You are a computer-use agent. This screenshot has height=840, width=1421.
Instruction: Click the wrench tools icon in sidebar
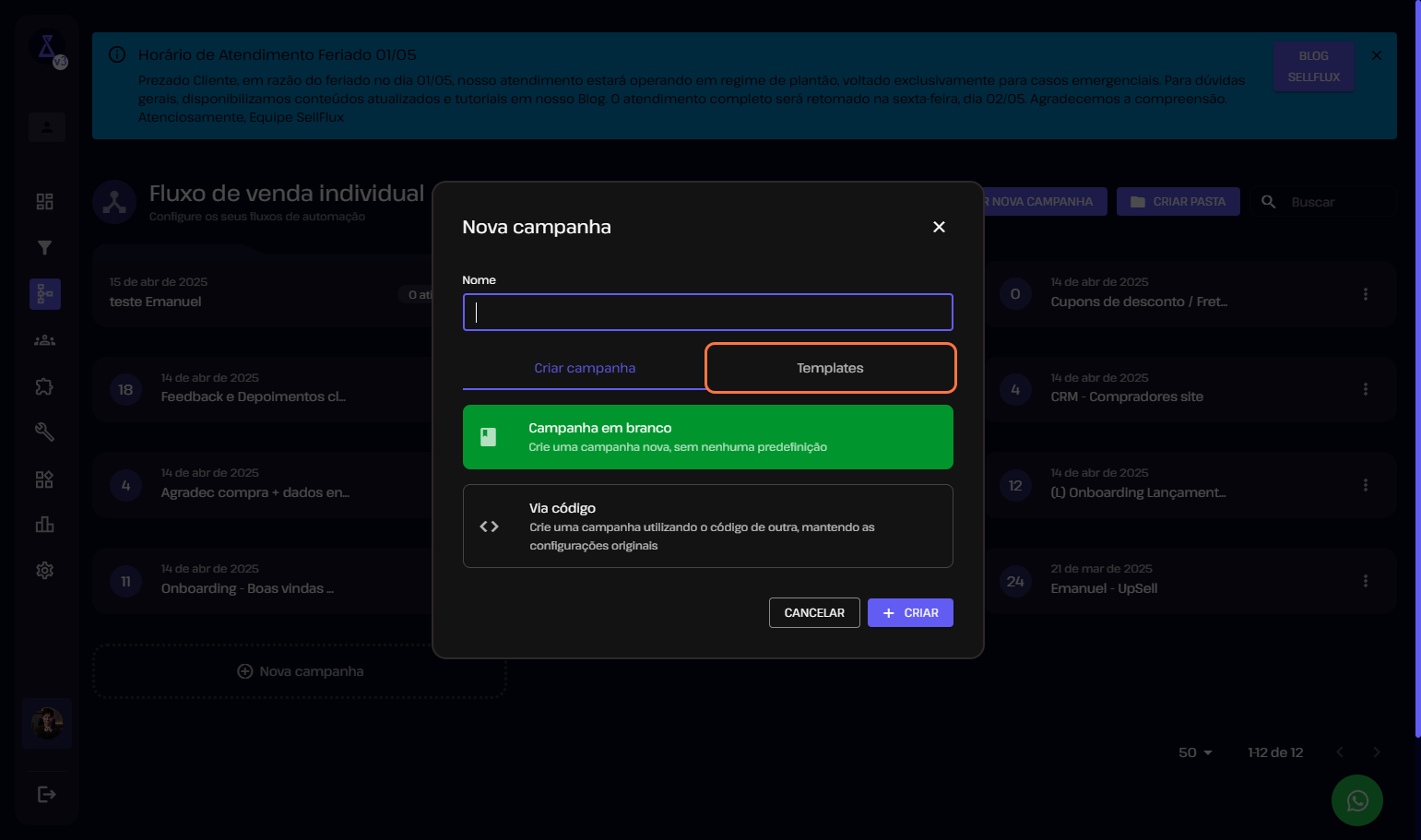(44, 432)
